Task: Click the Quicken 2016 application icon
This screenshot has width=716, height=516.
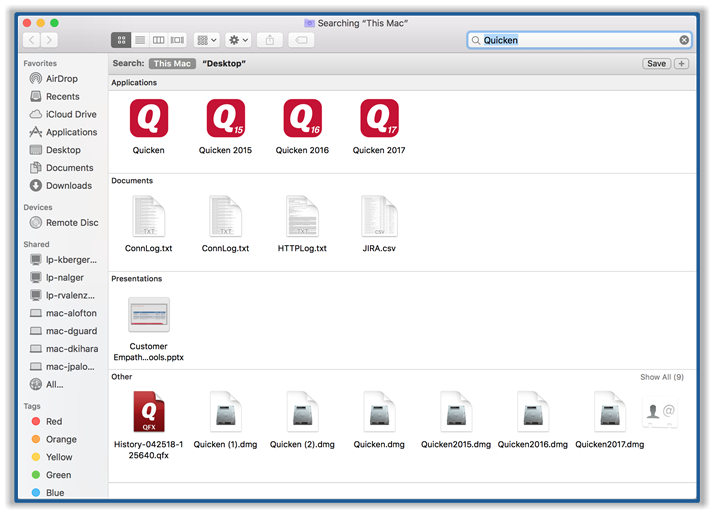Action: (x=302, y=119)
